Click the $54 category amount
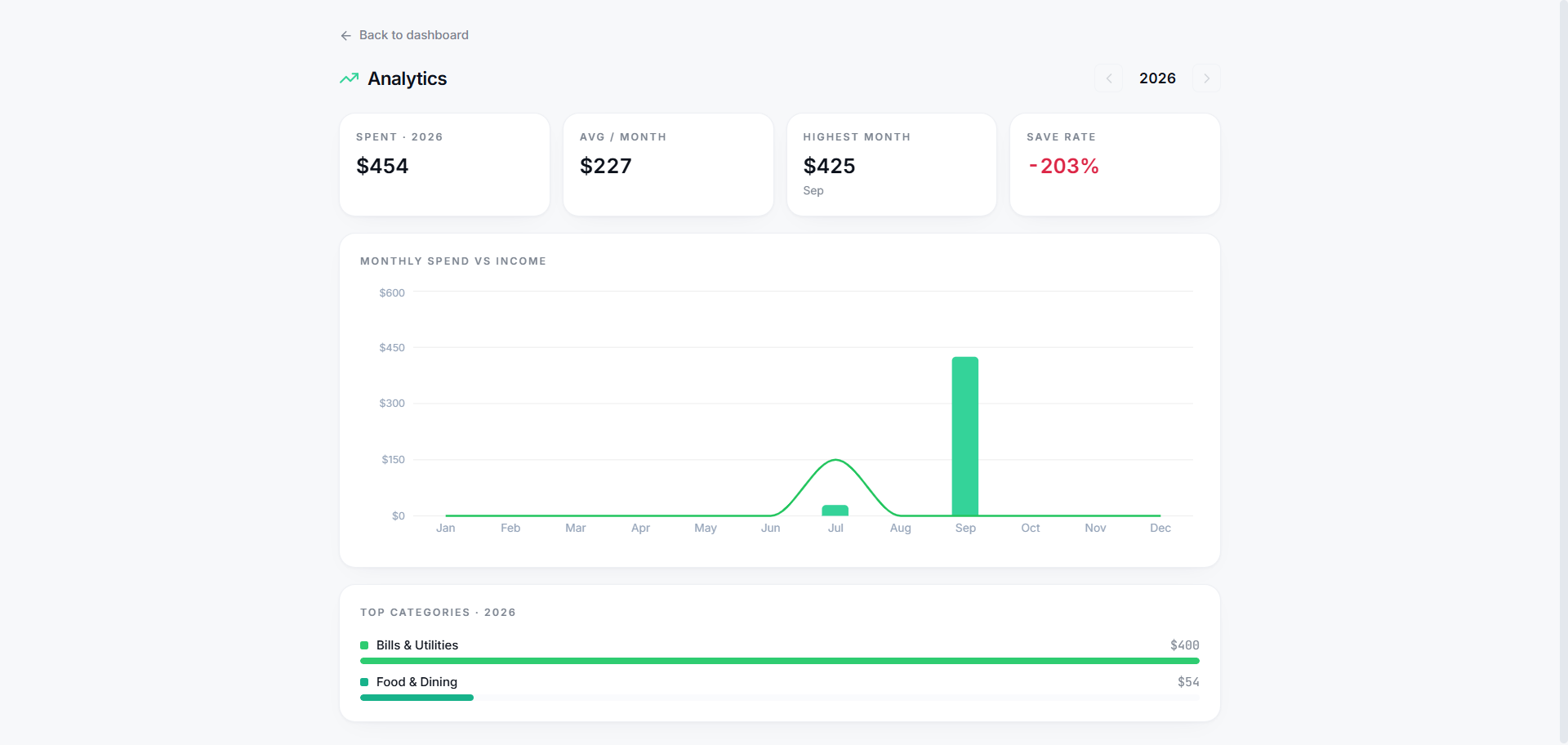This screenshot has height=745, width=1568. [1188, 682]
